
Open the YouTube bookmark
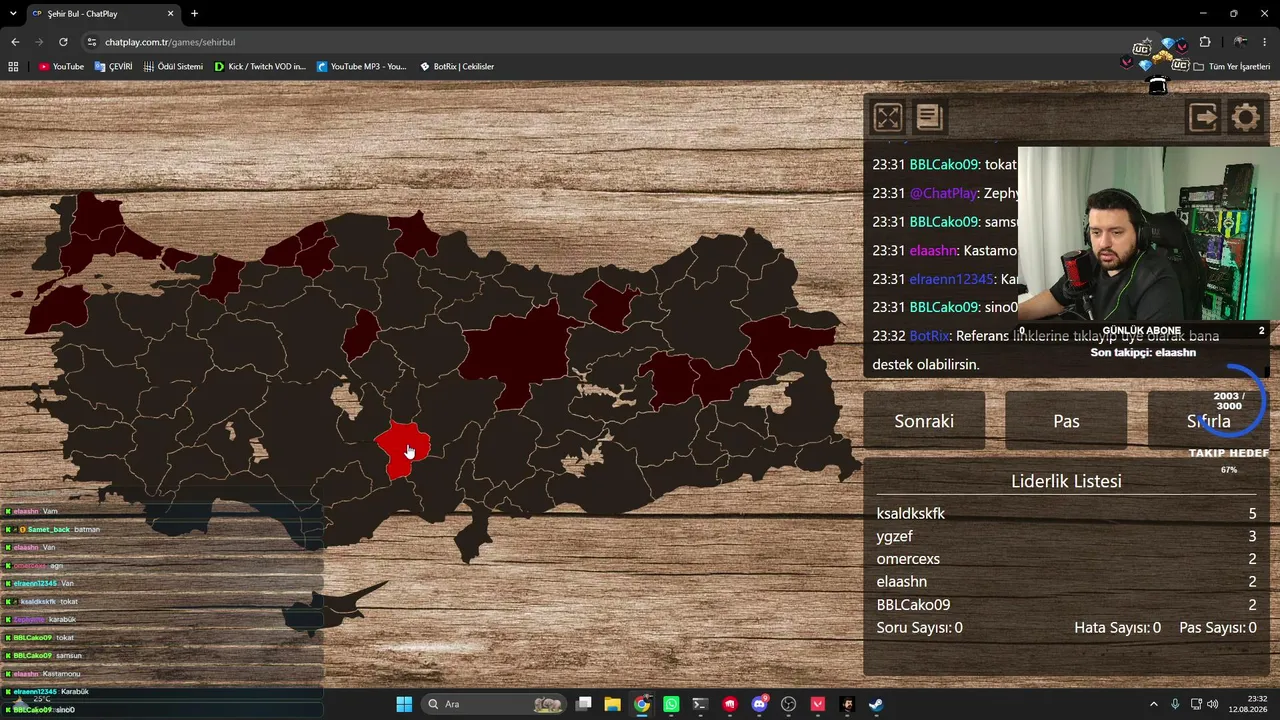coord(61,66)
